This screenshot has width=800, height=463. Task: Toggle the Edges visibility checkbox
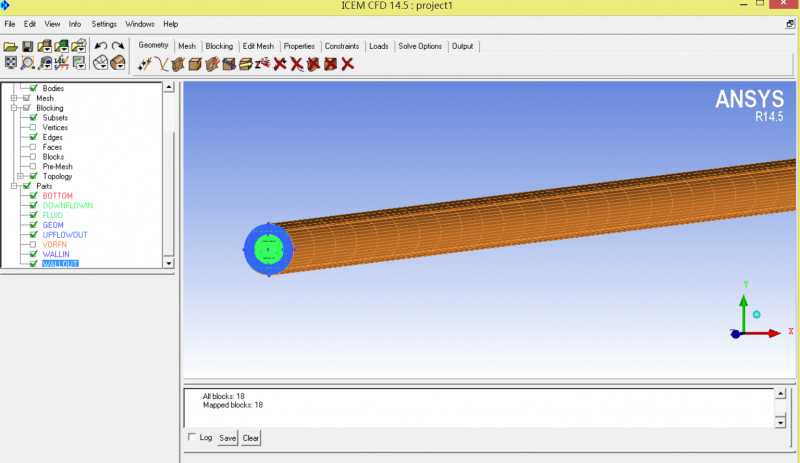(x=33, y=137)
